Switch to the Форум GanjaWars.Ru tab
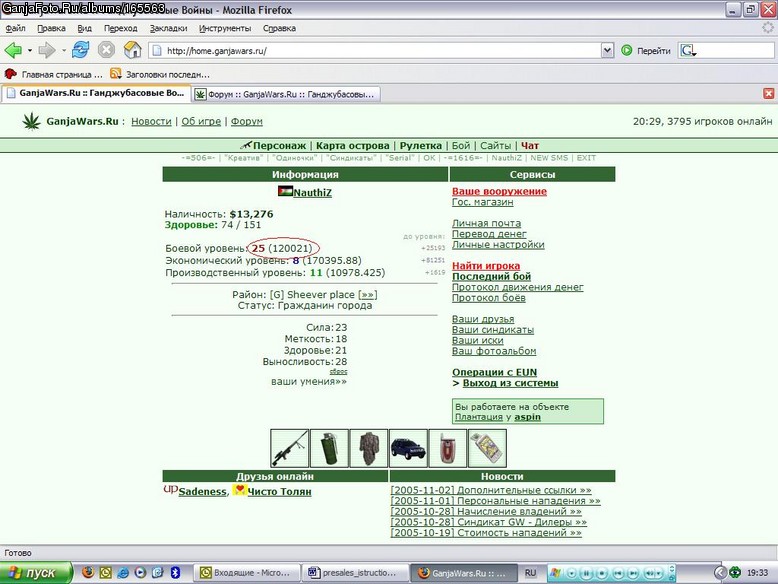This screenshot has height=584, width=778. click(x=286, y=94)
